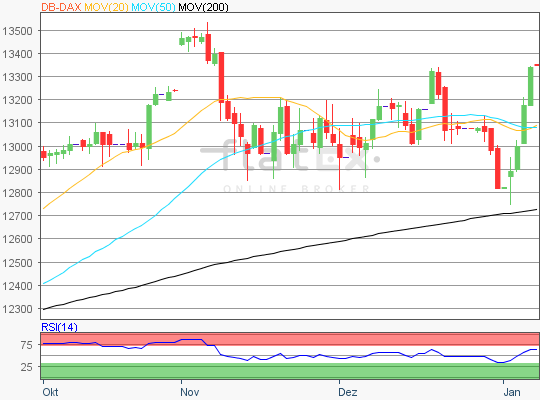Click the Dez month axis label
The width and height of the screenshot is (540, 400).
[x=347, y=392]
